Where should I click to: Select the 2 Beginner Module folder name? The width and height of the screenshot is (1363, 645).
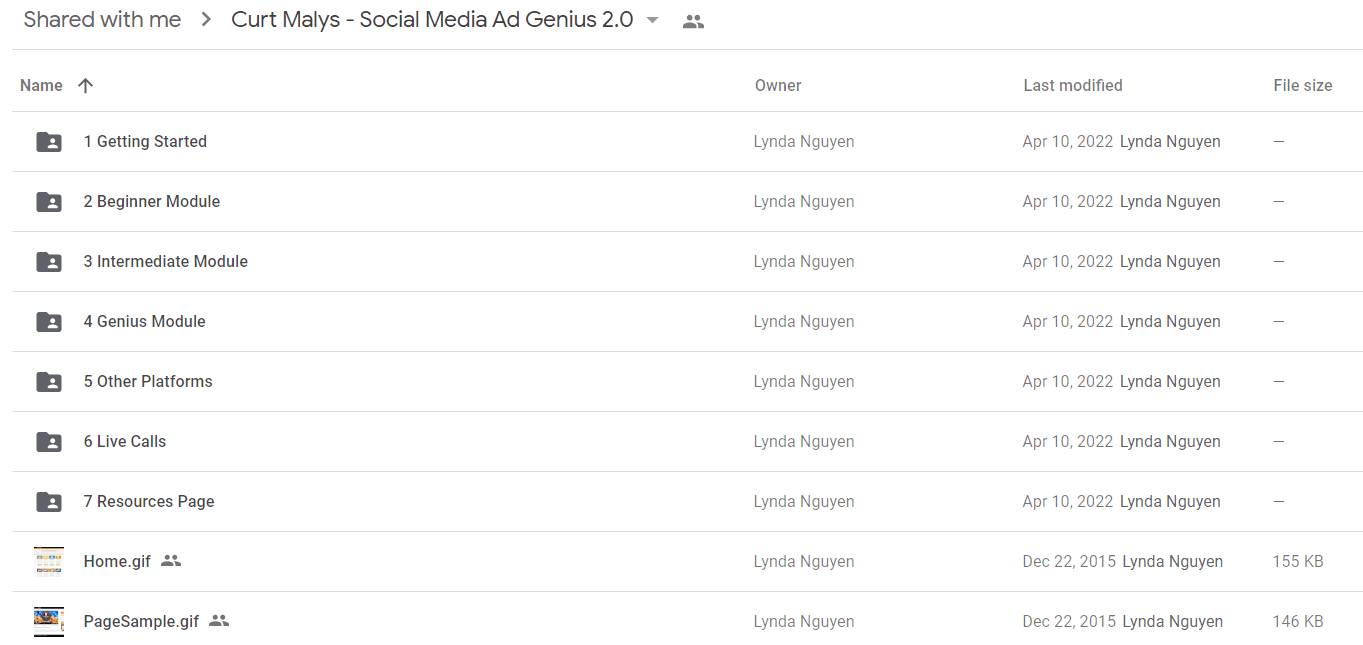(152, 202)
